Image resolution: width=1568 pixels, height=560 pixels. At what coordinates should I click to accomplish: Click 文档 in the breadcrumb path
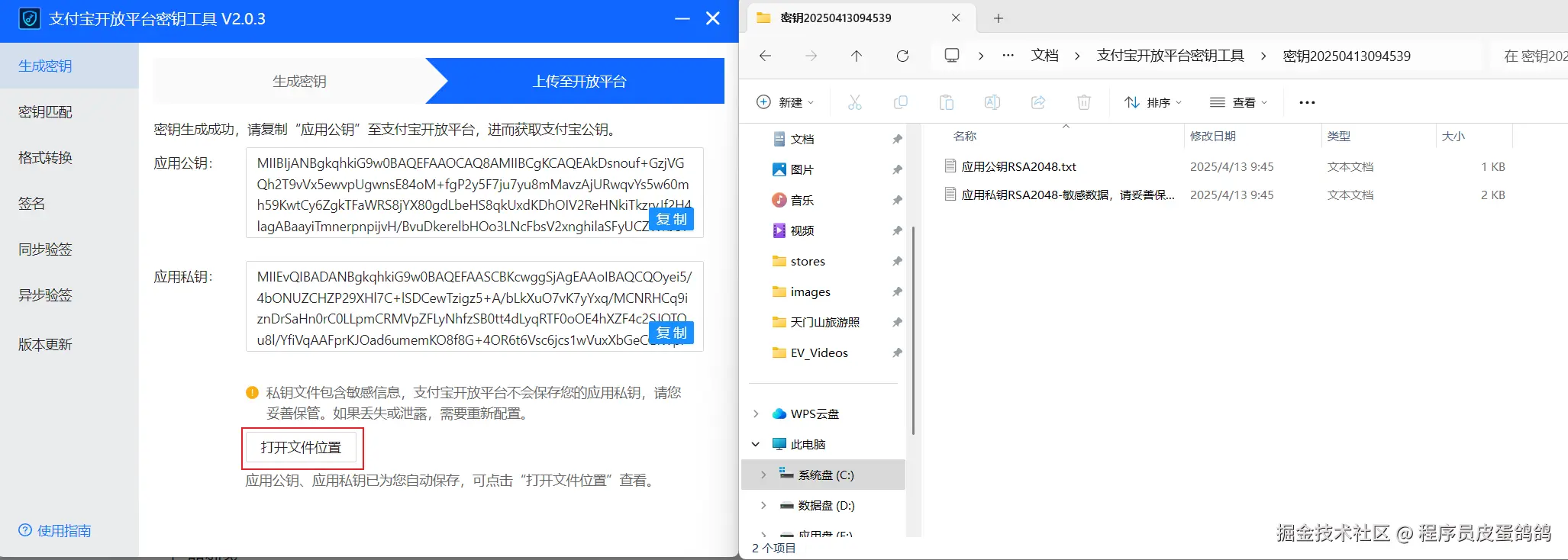[x=1044, y=56]
